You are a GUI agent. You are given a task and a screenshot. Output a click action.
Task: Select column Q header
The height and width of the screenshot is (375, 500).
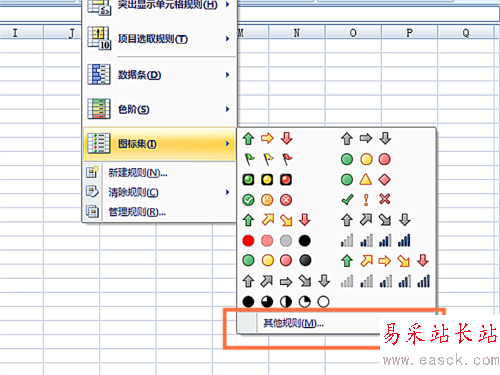click(466, 33)
